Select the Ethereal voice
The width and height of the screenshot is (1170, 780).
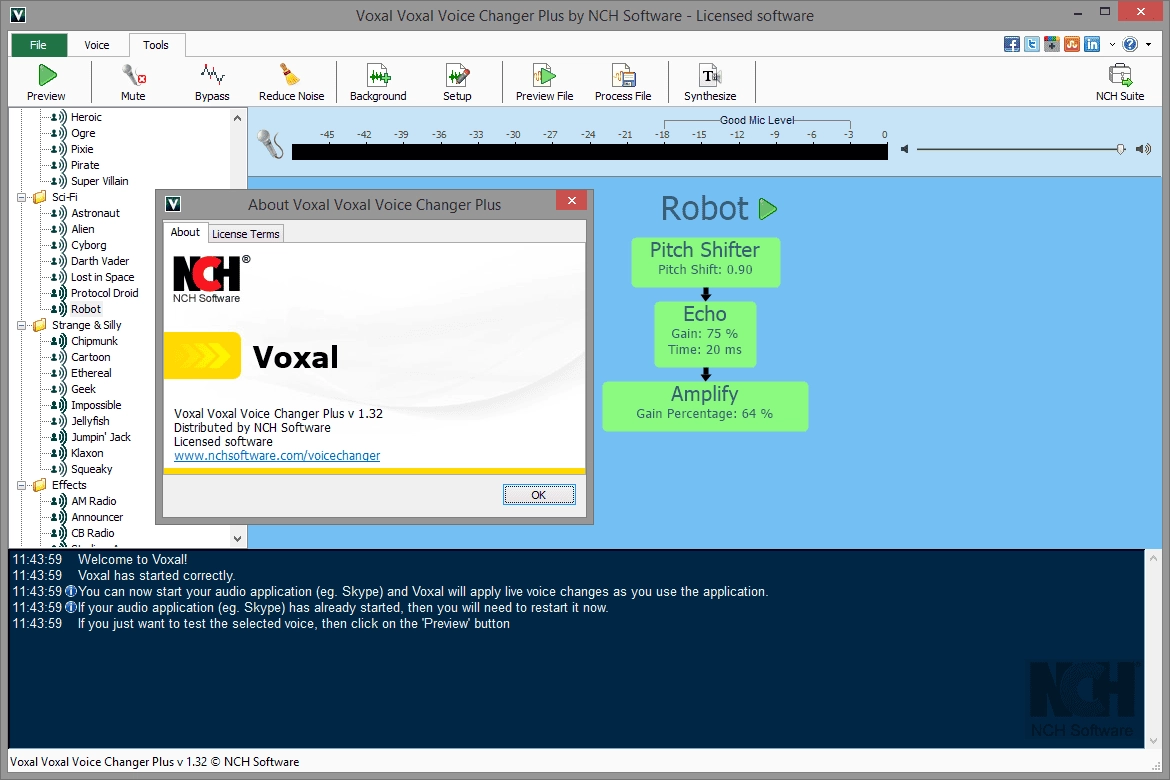tap(91, 373)
